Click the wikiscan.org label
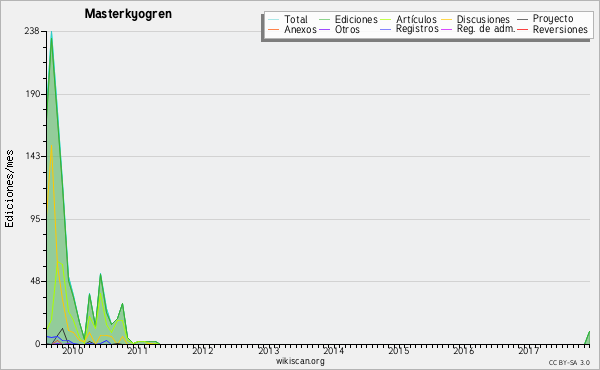This screenshot has height=370, width=600. coord(300,361)
